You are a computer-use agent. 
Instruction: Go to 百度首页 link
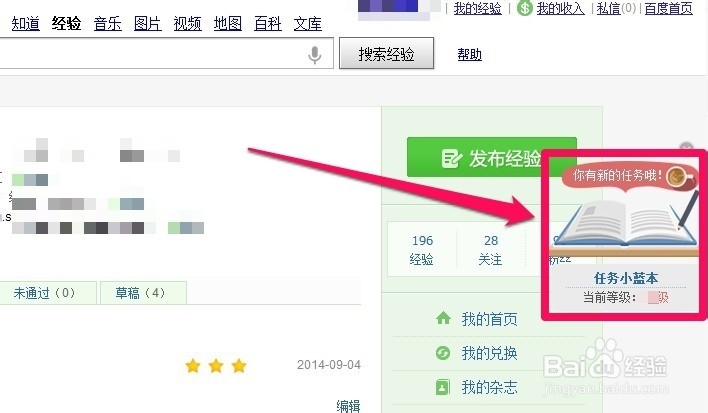(x=668, y=8)
